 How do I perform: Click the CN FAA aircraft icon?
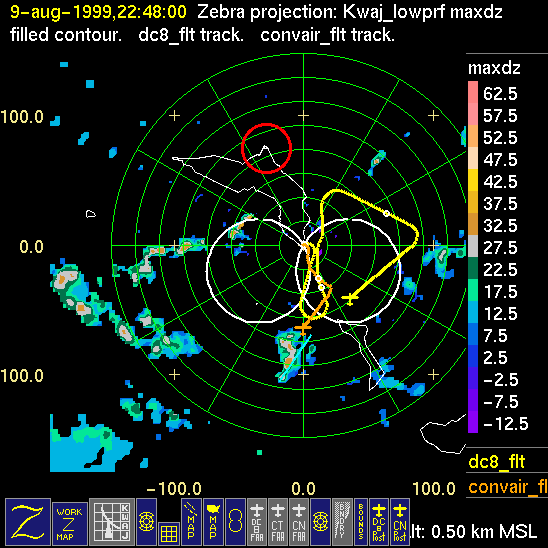pyautogui.click(x=299, y=522)
